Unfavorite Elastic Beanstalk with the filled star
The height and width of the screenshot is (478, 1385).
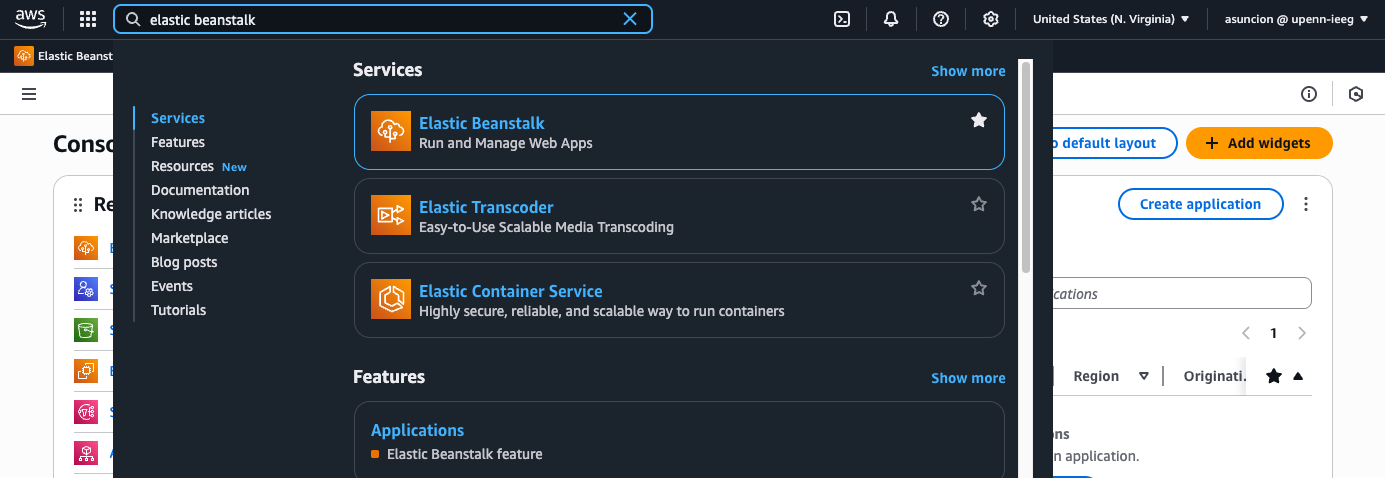pyautogui.click(x=979, y=120)
